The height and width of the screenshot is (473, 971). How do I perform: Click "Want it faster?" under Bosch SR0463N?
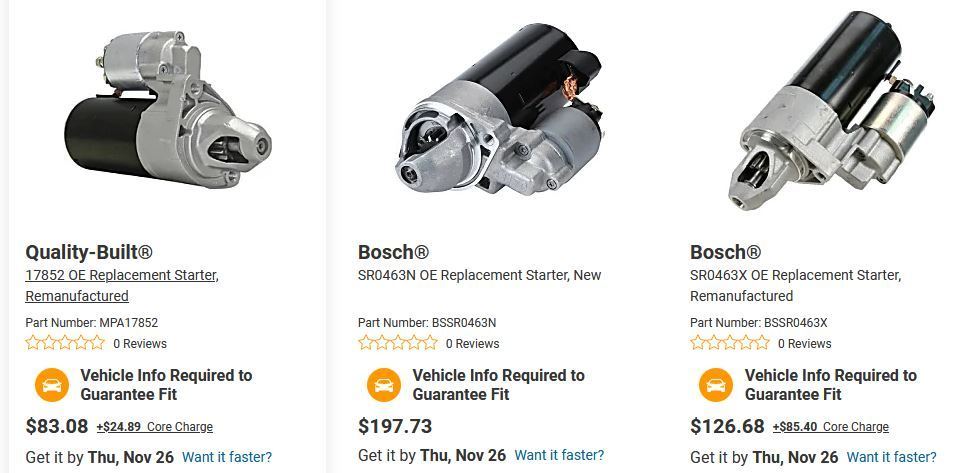(x=559, y=455)
